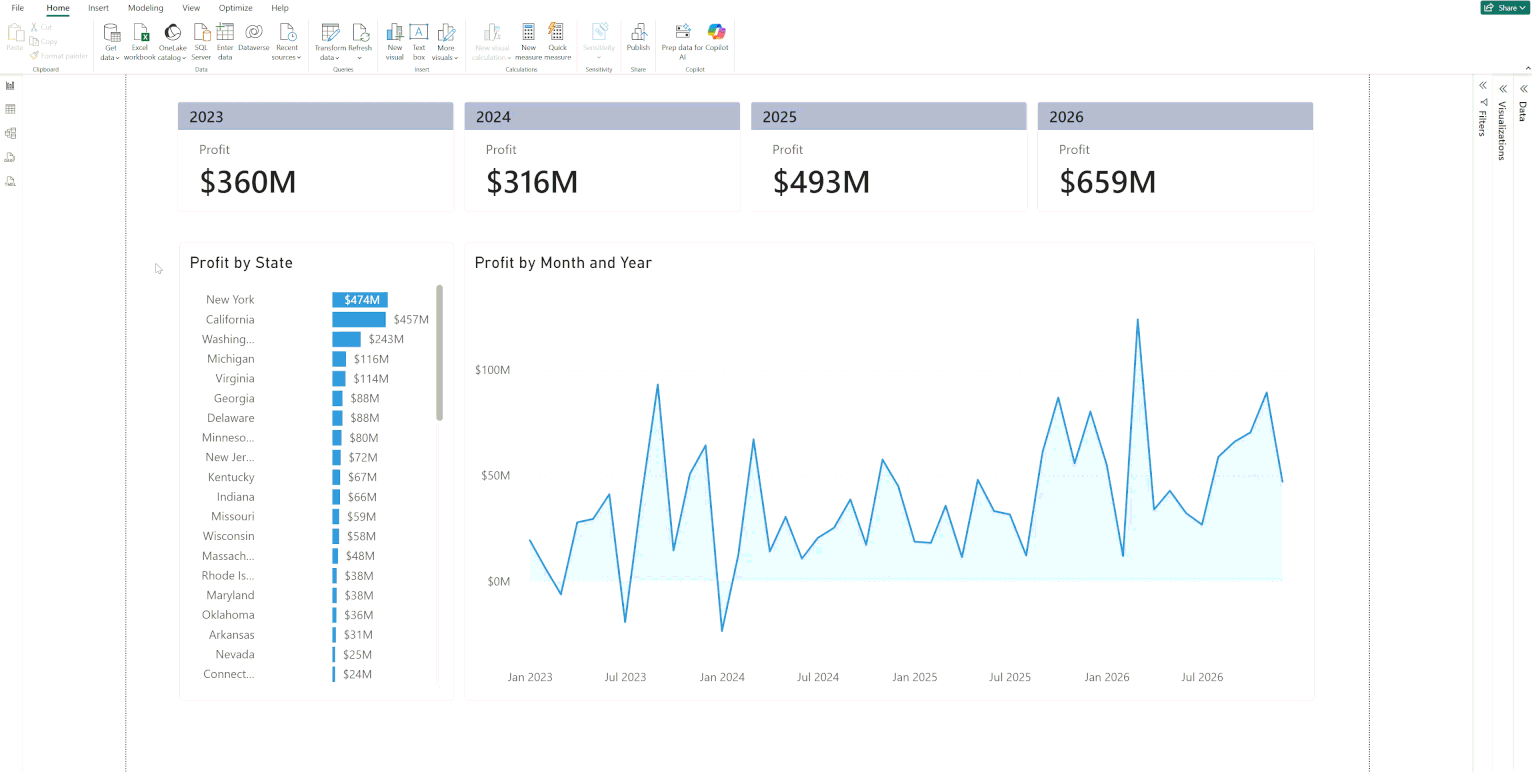Click the Missouri state label
The height and width of the screenshot is (772, 1532).
(x=232, y=517)
